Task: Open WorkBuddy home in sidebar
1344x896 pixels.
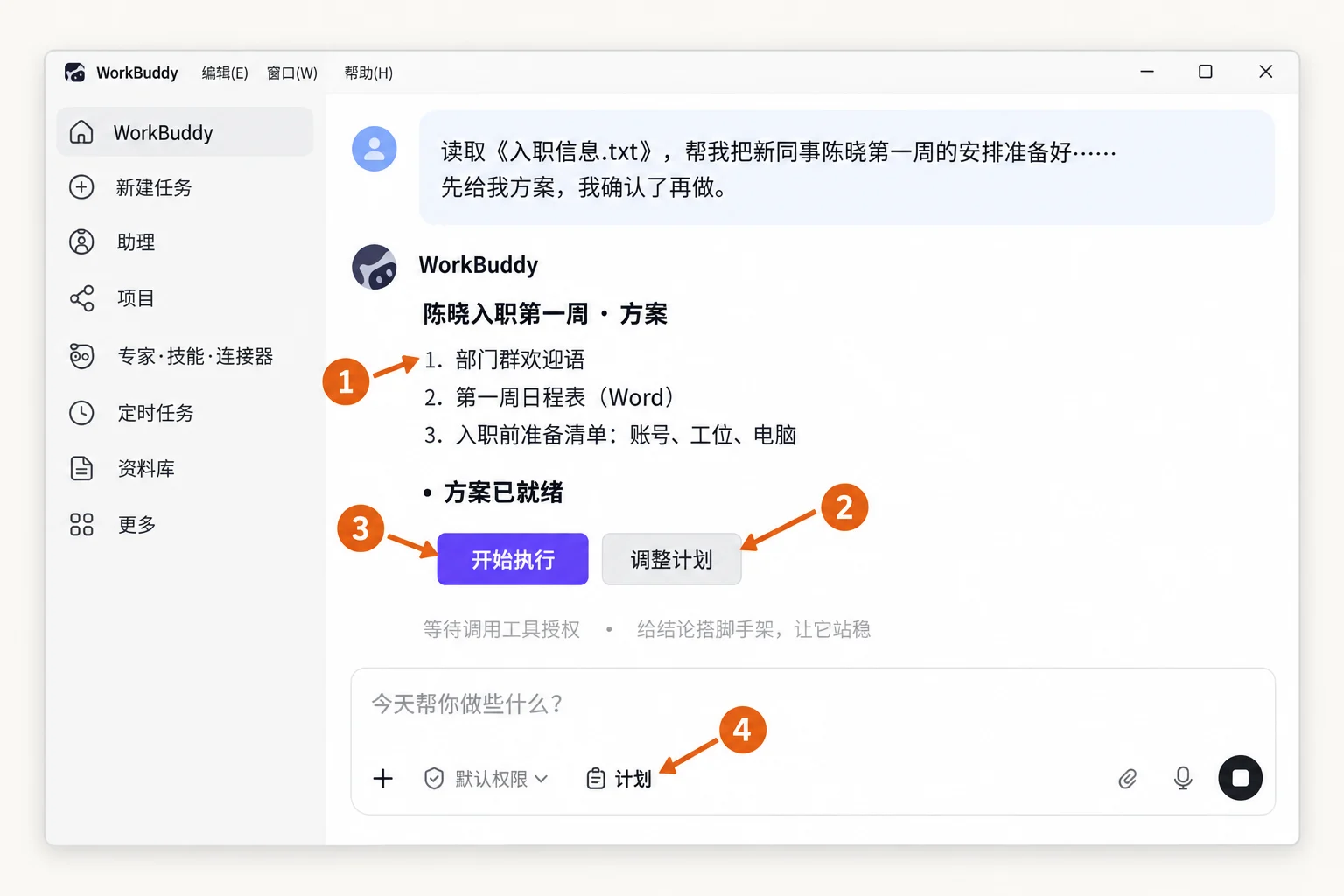Action: [x=185, y=132]
